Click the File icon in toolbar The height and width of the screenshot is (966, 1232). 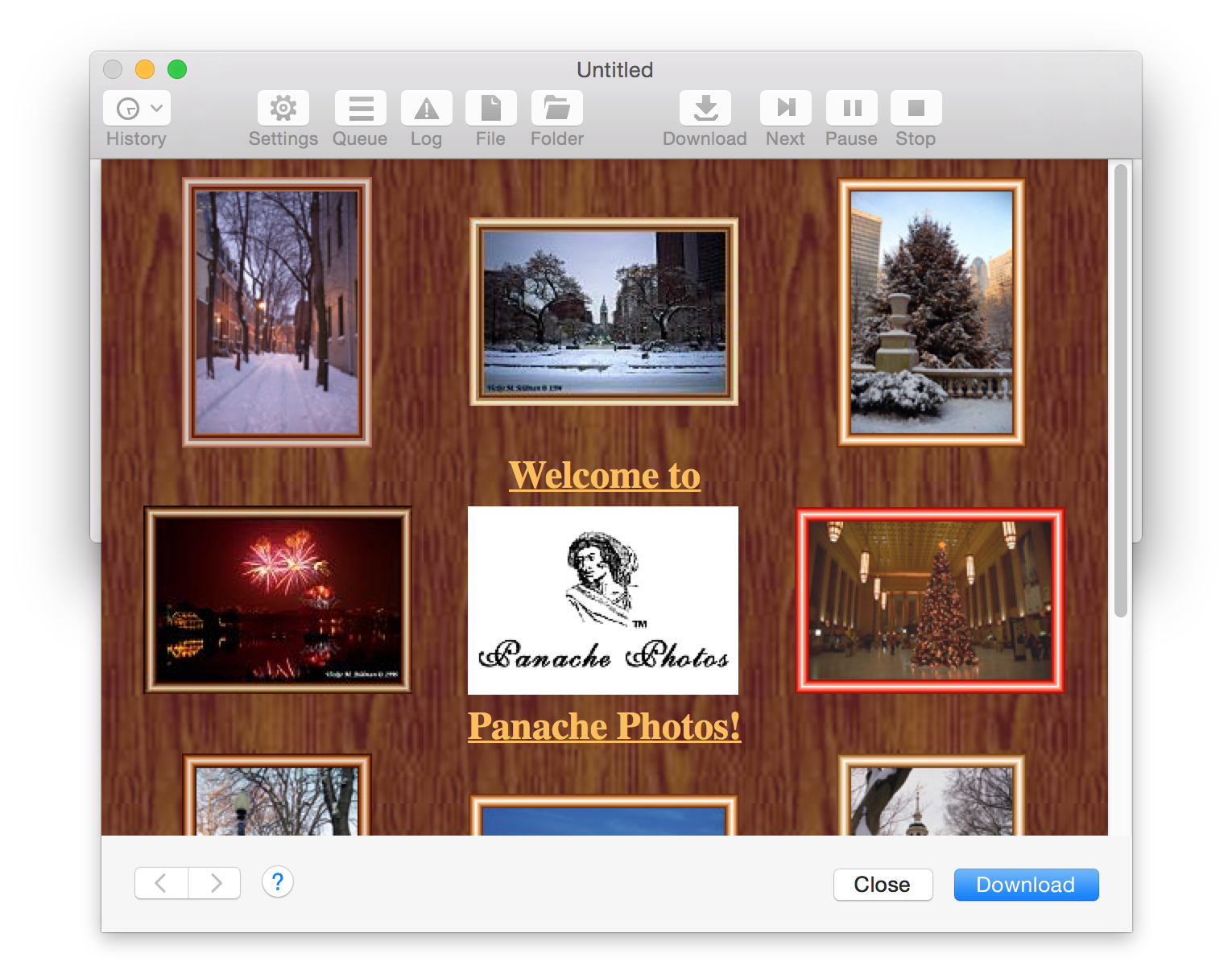pos(490,108)
